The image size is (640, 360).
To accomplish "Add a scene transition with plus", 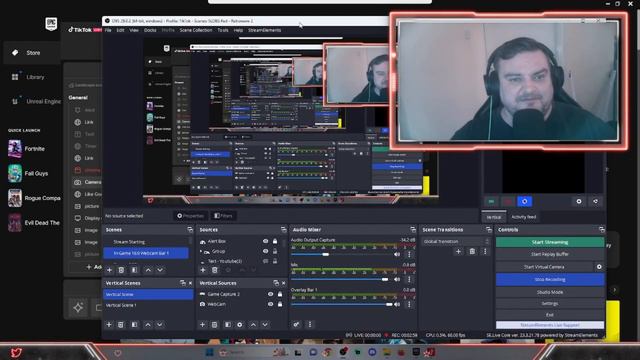I will 458,251.
